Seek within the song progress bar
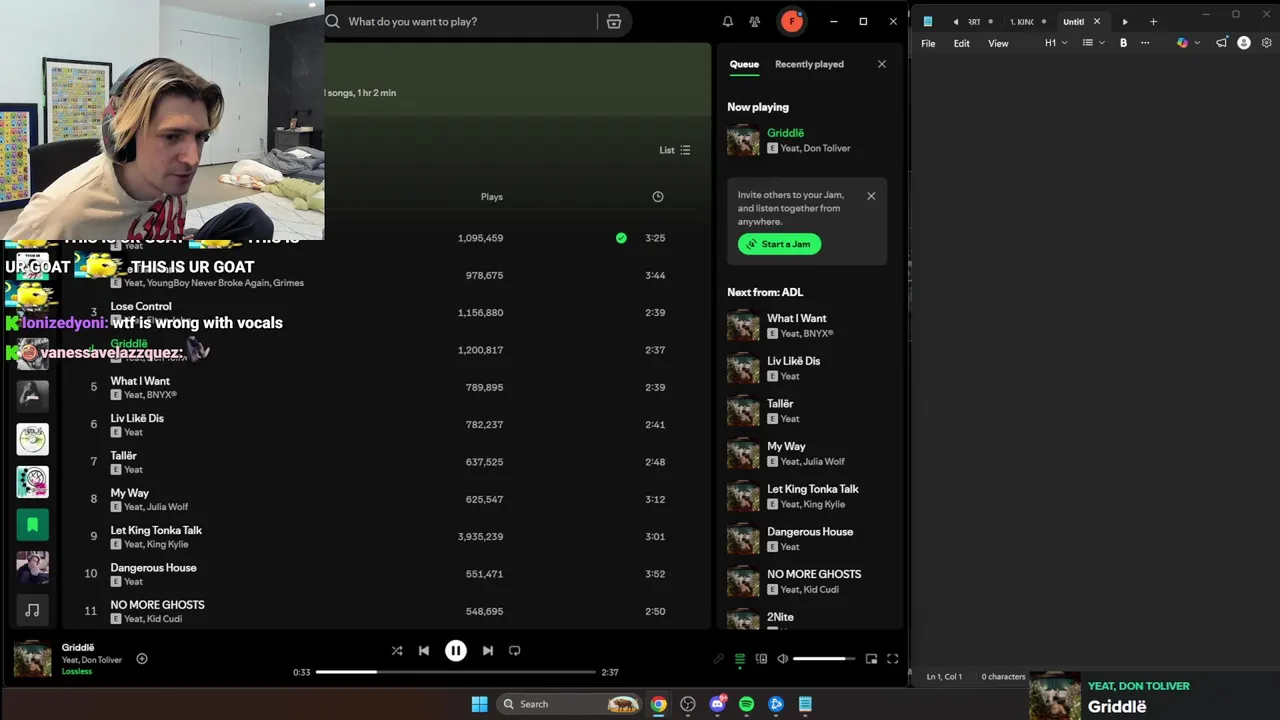1280x720 pixels. click(x=455, y=672)
